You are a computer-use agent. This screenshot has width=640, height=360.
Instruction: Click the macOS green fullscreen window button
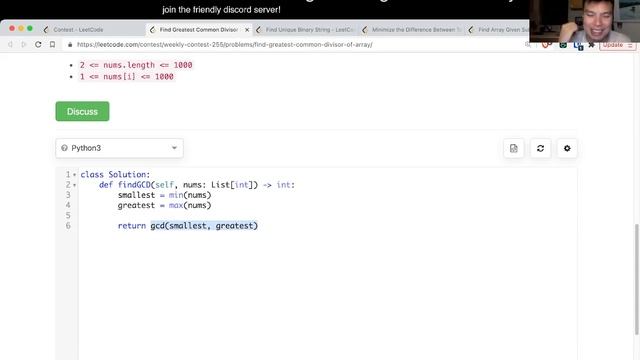click(x=30, y=29)
